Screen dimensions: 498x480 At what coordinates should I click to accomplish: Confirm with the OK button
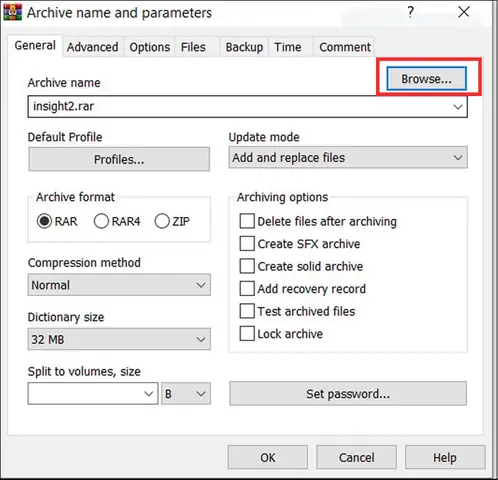coord(268,457)
